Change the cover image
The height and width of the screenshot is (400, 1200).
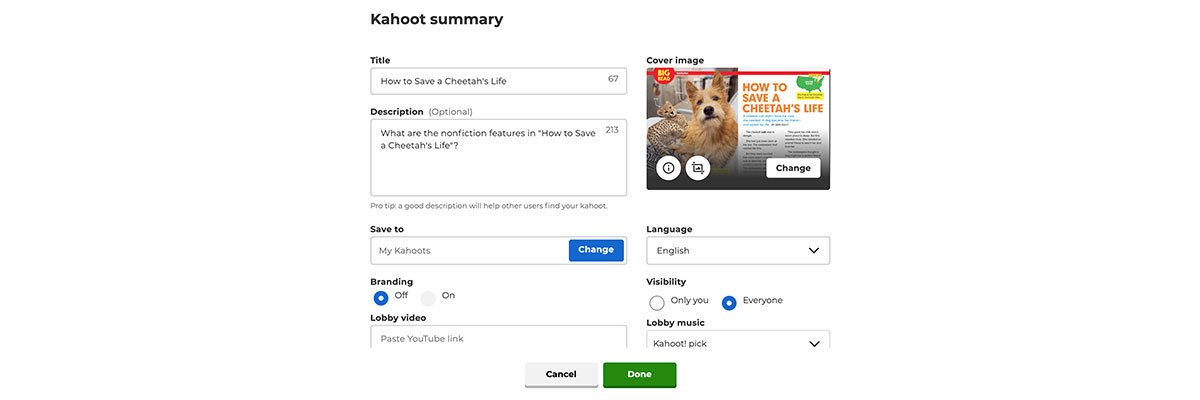click(x=793, y=168)
